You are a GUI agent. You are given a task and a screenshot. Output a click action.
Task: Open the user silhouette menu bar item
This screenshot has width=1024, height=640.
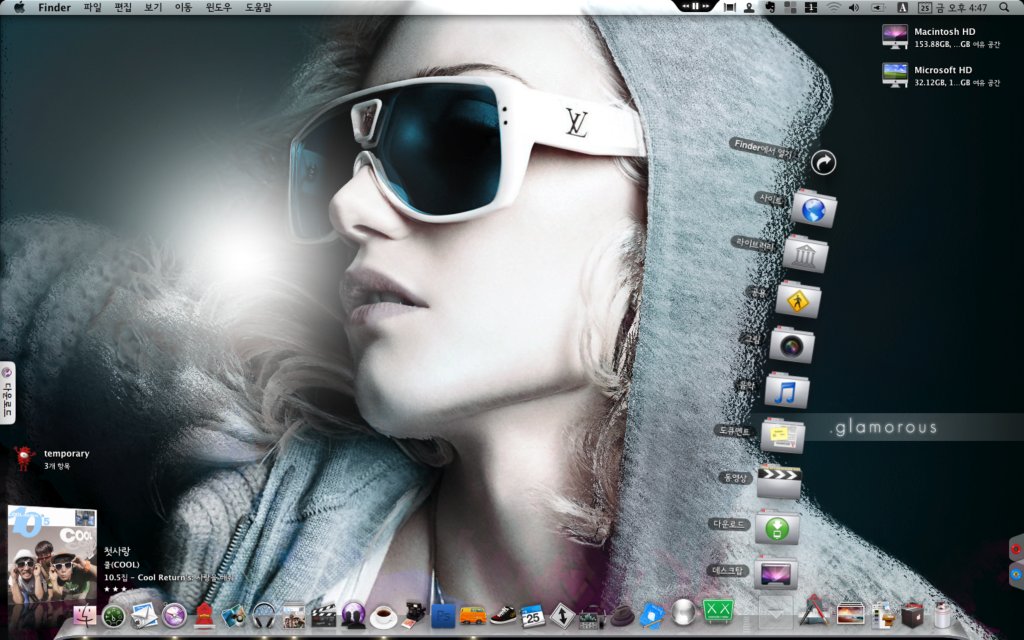tap(749, 7)
